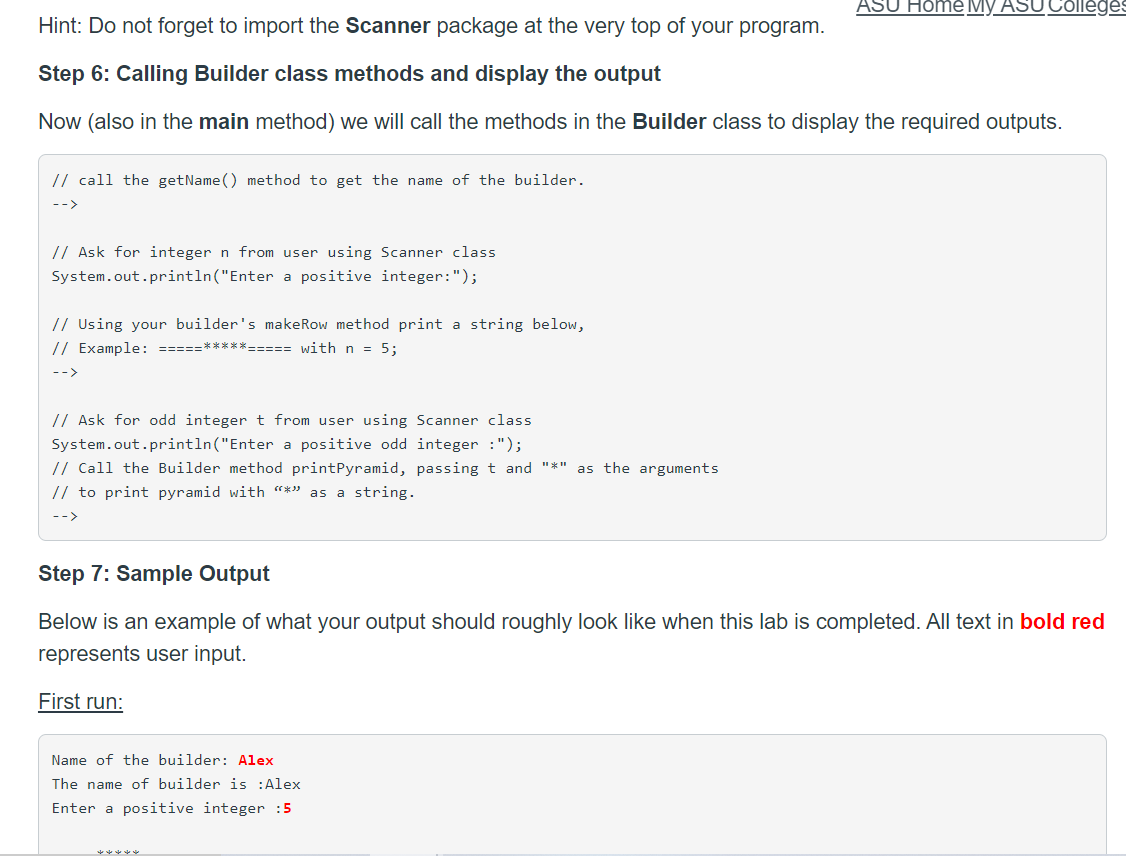Click the underlined 'First run:' text
1126x856 pixels.
click(80, 702)
